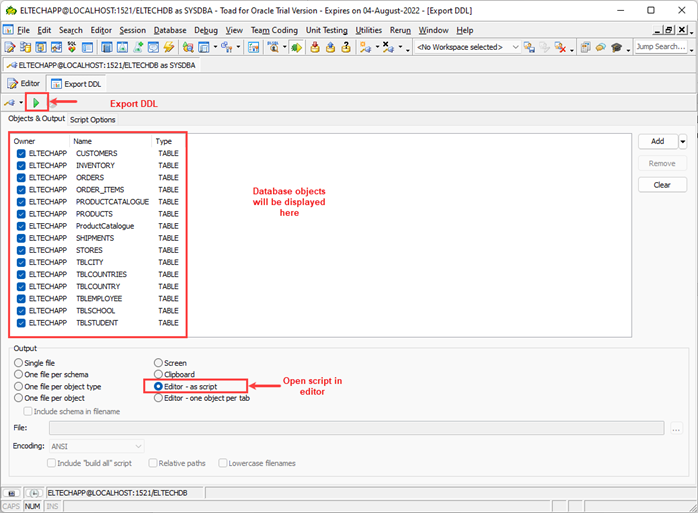698x513 pixels.
Task: Open the Explain Plan icon dropdown arrow
Action: pos(284,47)
